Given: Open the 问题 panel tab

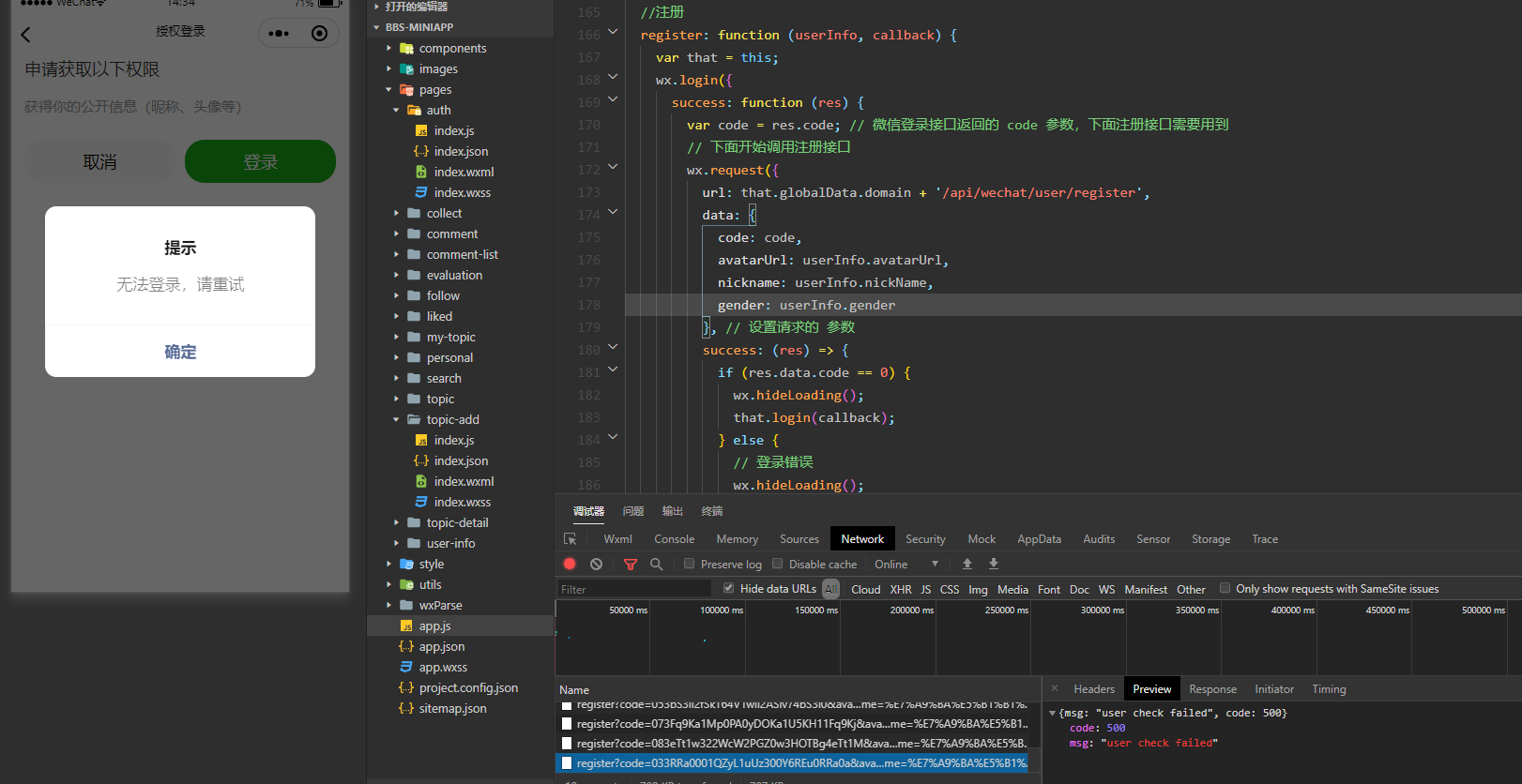Looking at the screenshot, I should (x=633, y=511).
